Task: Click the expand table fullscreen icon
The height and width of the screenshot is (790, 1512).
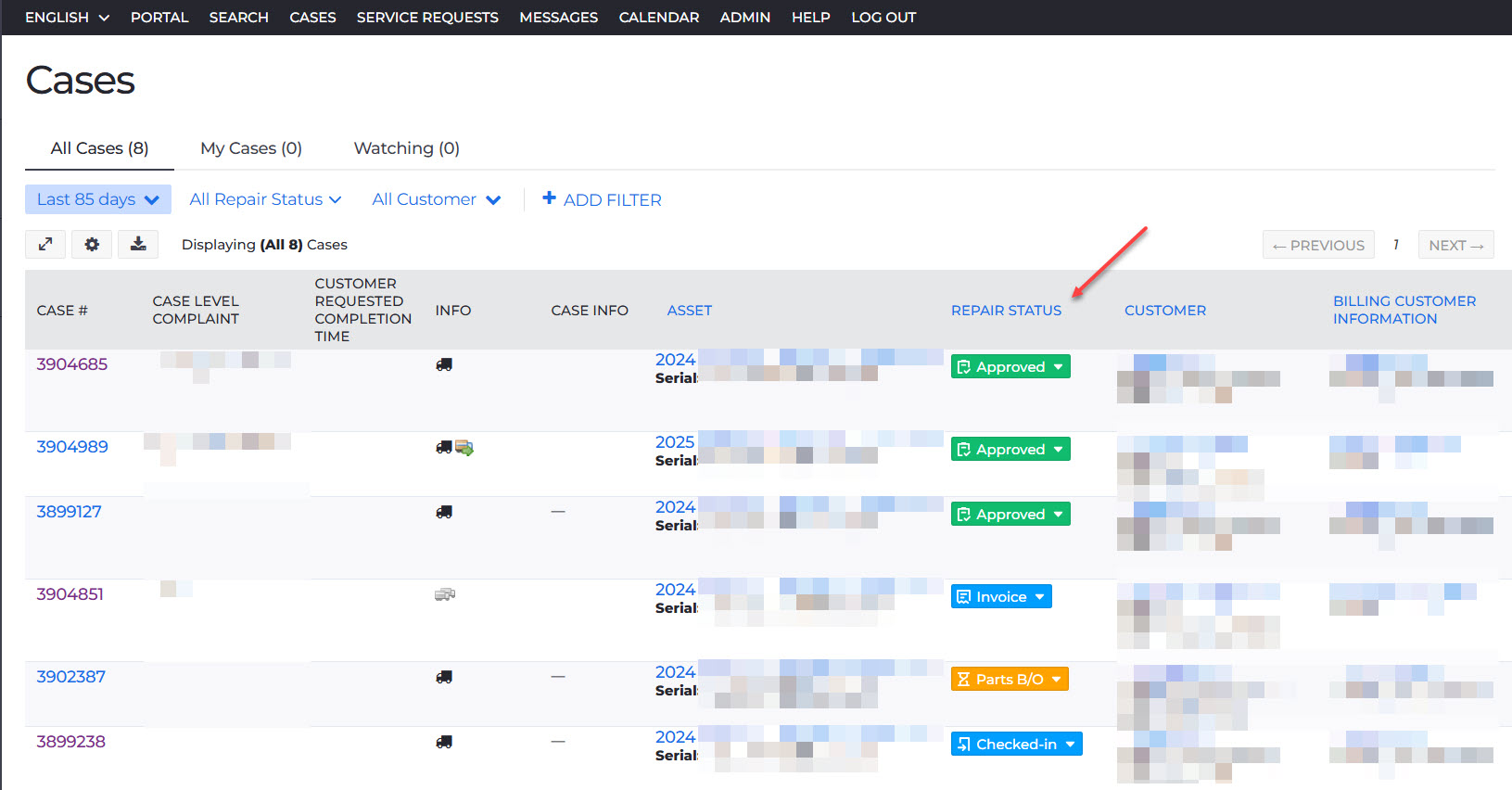Action: pyautogui.click(x=44, y=244)
